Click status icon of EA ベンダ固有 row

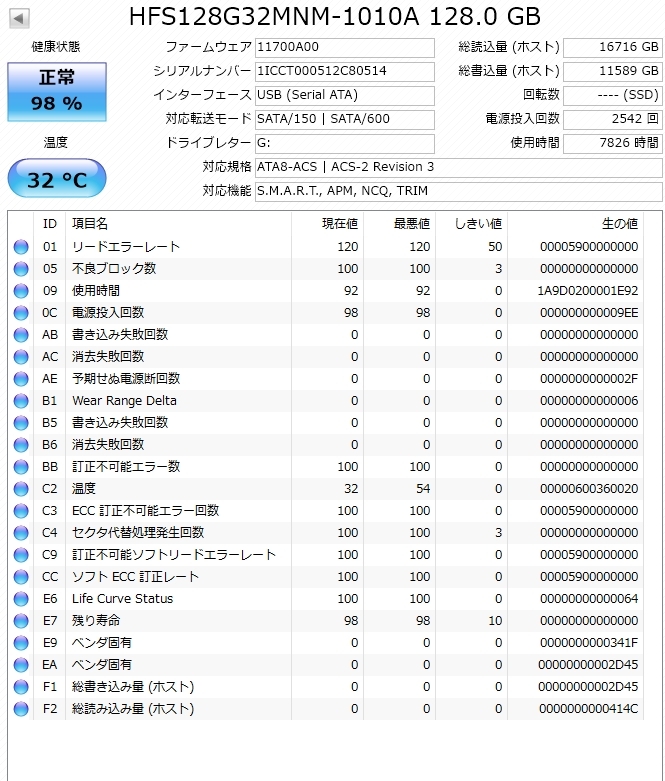click(x=21, y=665)
